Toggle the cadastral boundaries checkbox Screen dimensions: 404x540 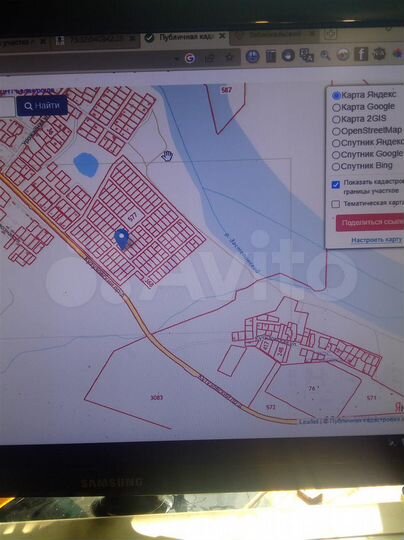pos(336,185)
